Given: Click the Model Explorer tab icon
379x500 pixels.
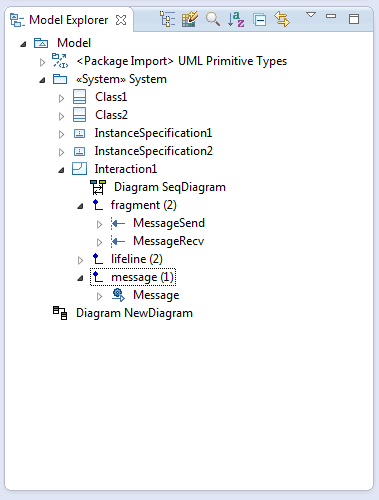Looking at the screenshot, I should pyautogui.click(x=16, y=20).
